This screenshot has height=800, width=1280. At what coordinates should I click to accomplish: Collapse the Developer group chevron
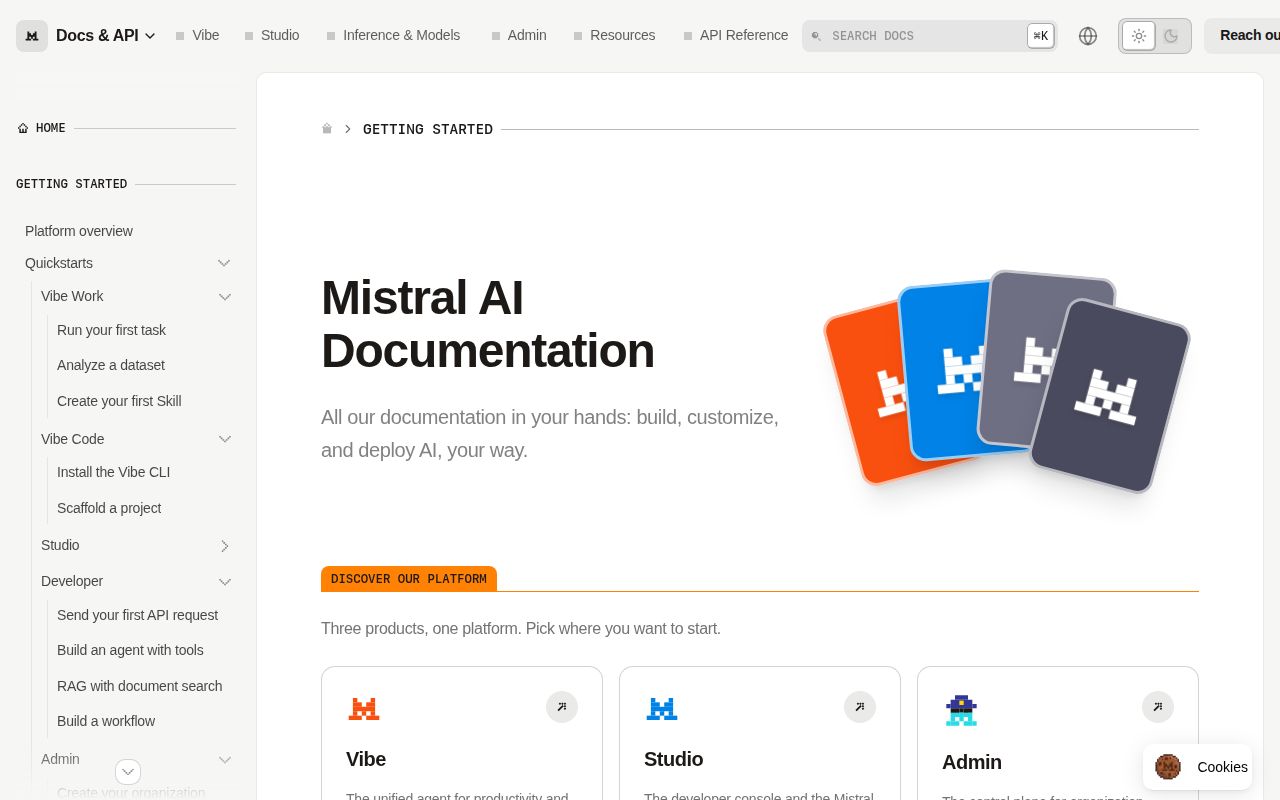[225, 582]
